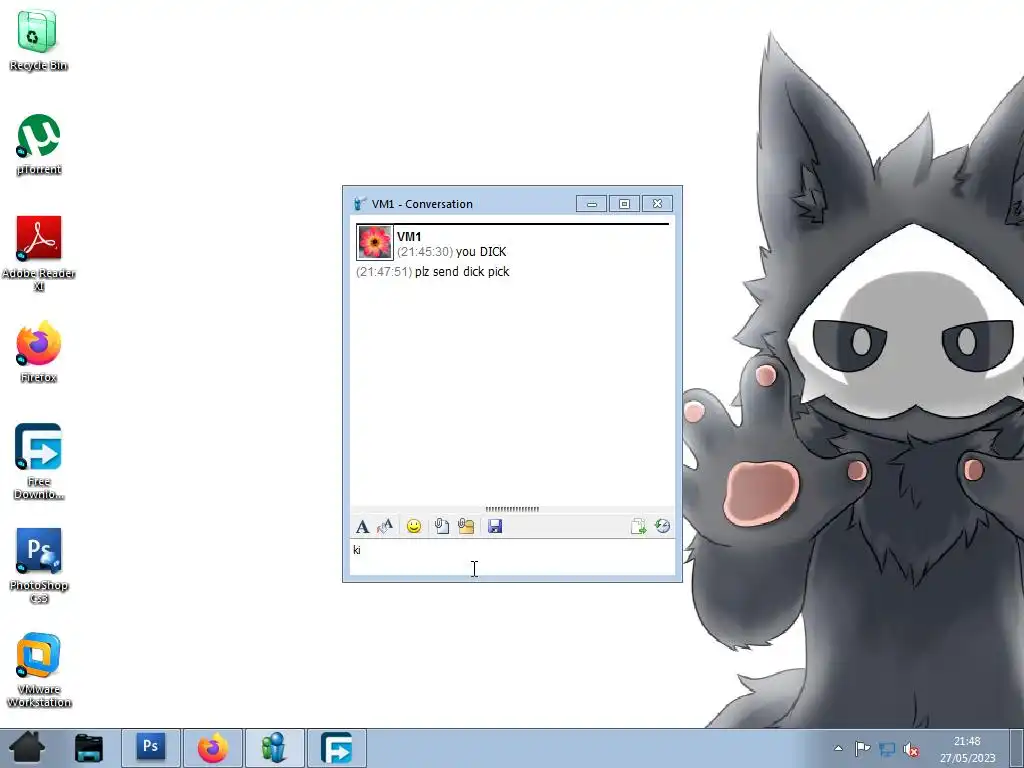The image size is (1024, 768).
Task: Open the smiley emoticon picker
Action: click(413, 526)
